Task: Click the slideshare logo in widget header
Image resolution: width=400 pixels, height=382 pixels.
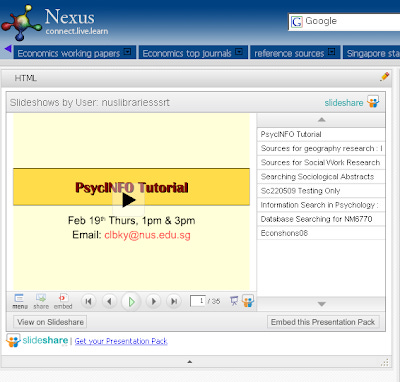Action: tap(352, 102)
